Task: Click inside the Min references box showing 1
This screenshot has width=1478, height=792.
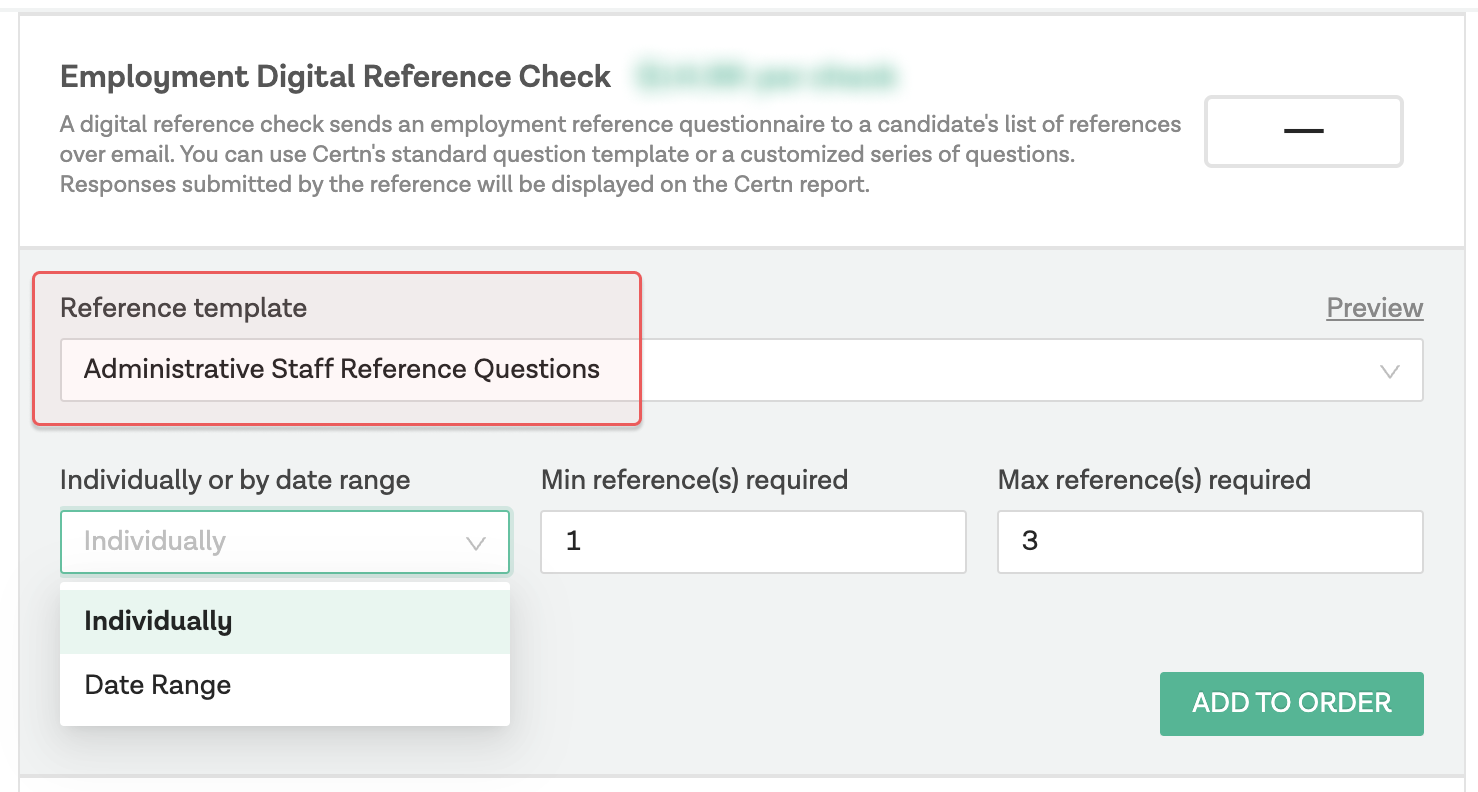Action: tap(752, 541)
